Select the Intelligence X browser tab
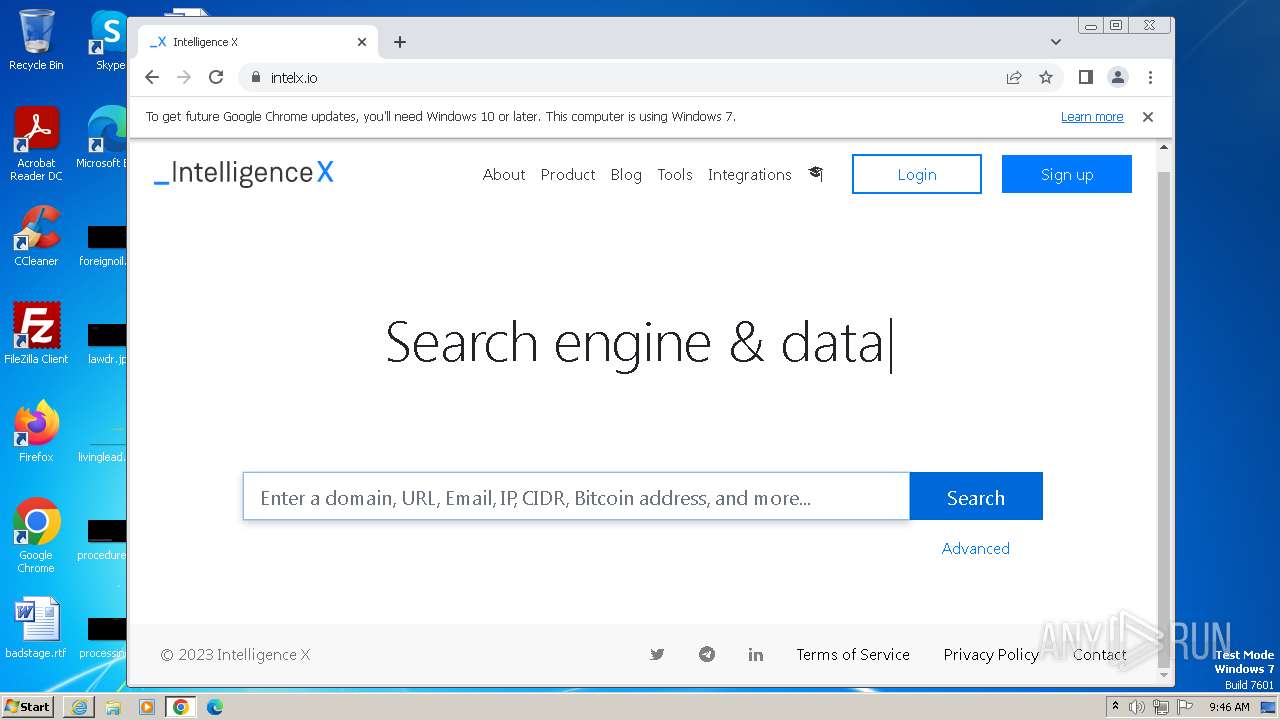This screenshot has width=1280, height=720. [x=258, y=42]
